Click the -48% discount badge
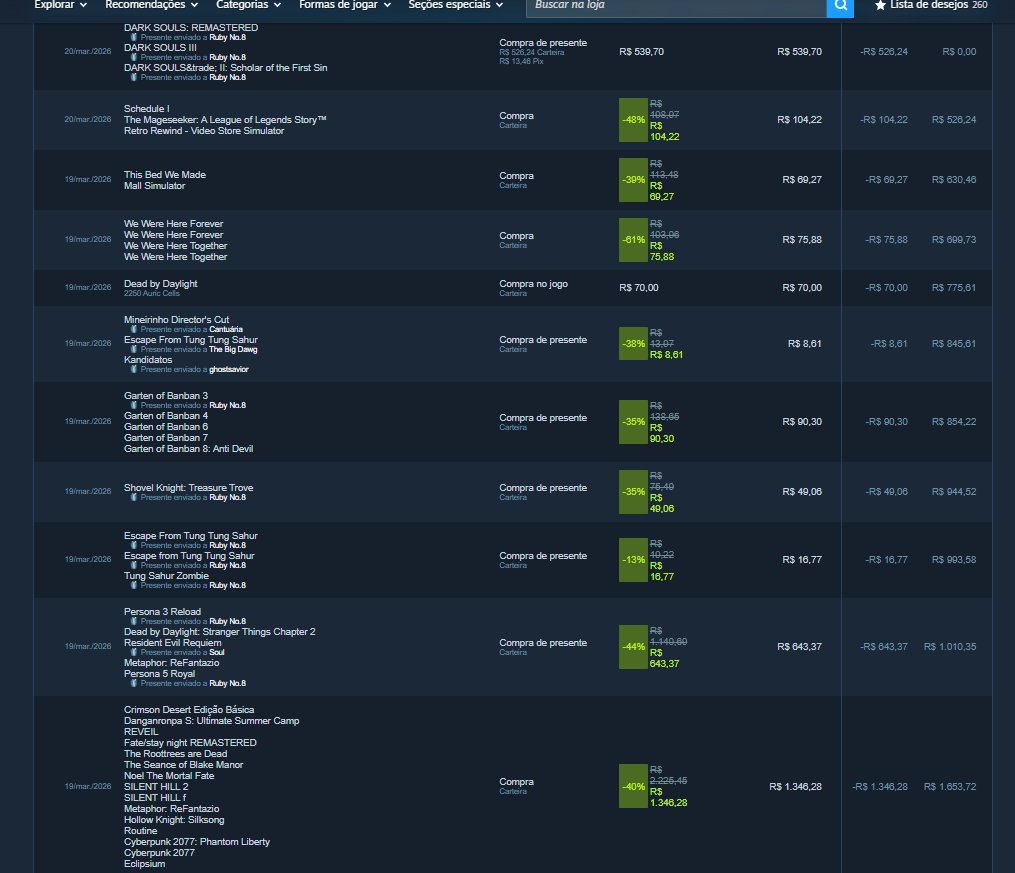1015x873 pixels. [633, 120]
